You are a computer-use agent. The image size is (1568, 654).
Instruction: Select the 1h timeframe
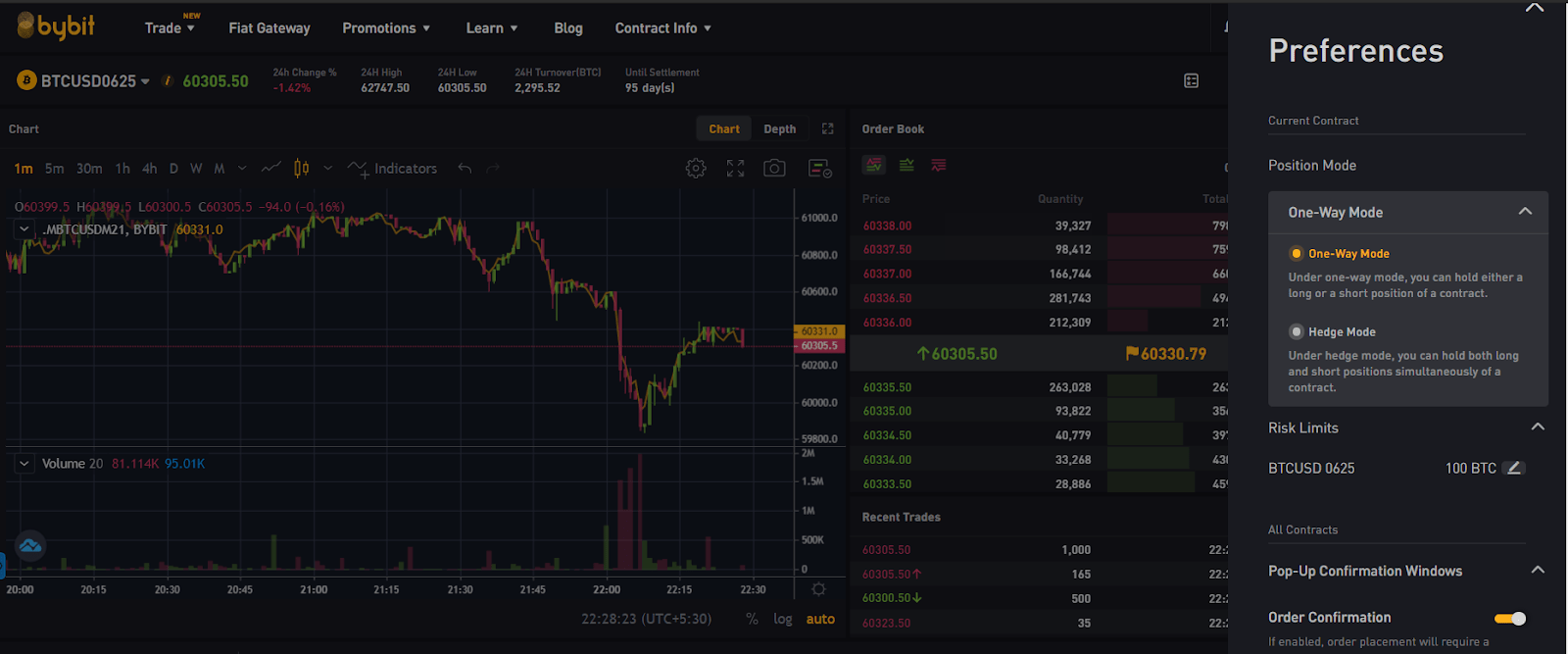[122, 169]
